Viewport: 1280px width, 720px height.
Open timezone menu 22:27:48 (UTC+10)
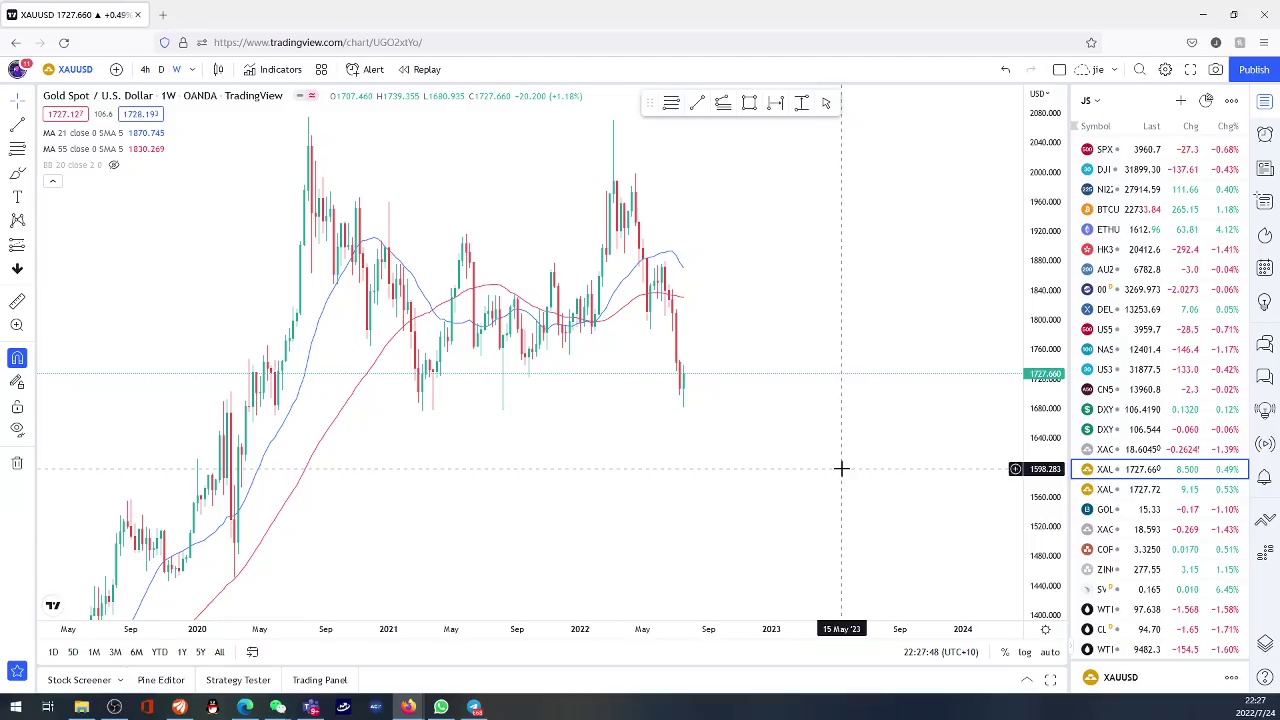coord(941,652)
